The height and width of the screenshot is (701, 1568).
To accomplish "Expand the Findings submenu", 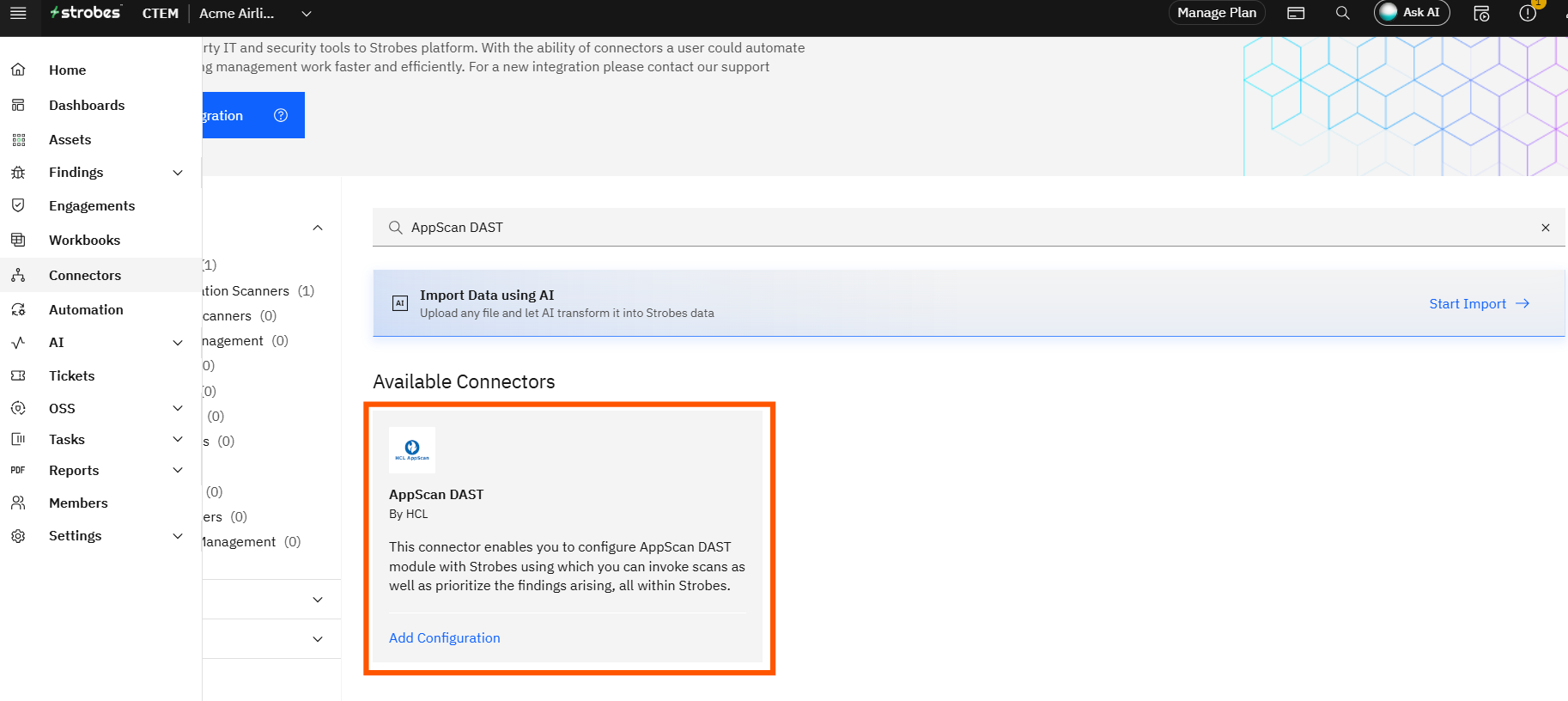I will pyautogui.click(x=178, y=173).
